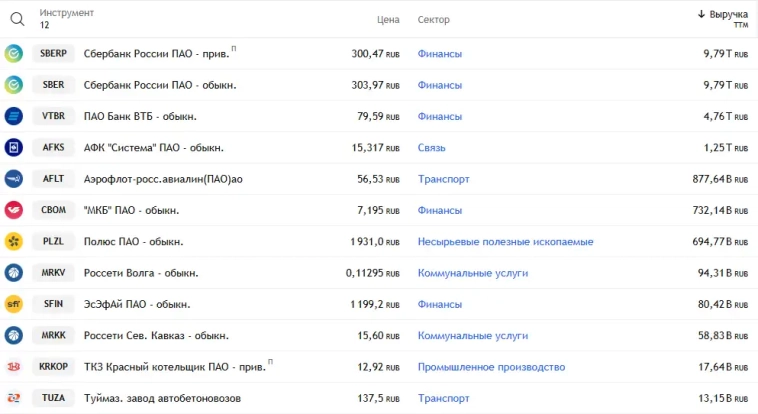Select ПАО Банк ВТБ - обыкн. name

pyautogui.click(x=140, y=117)
